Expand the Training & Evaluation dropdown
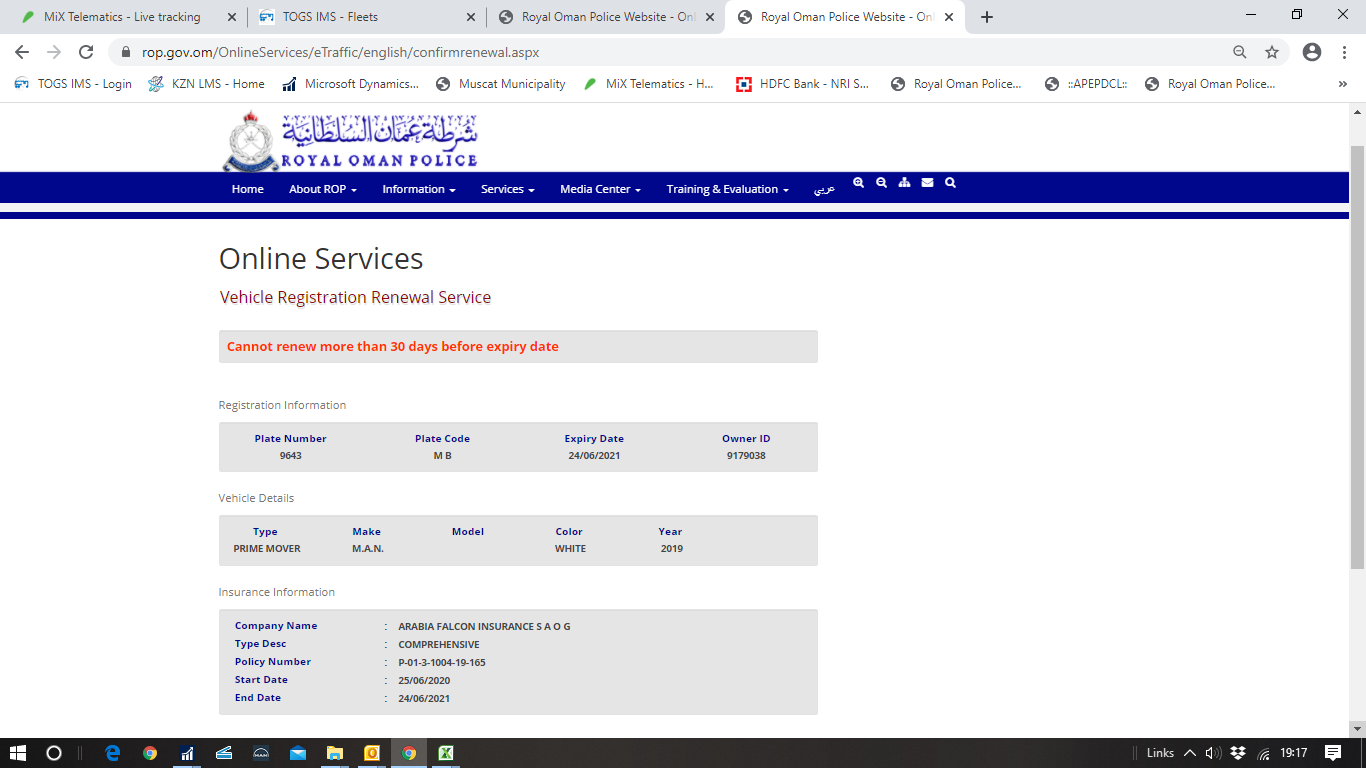 (727, 189)
